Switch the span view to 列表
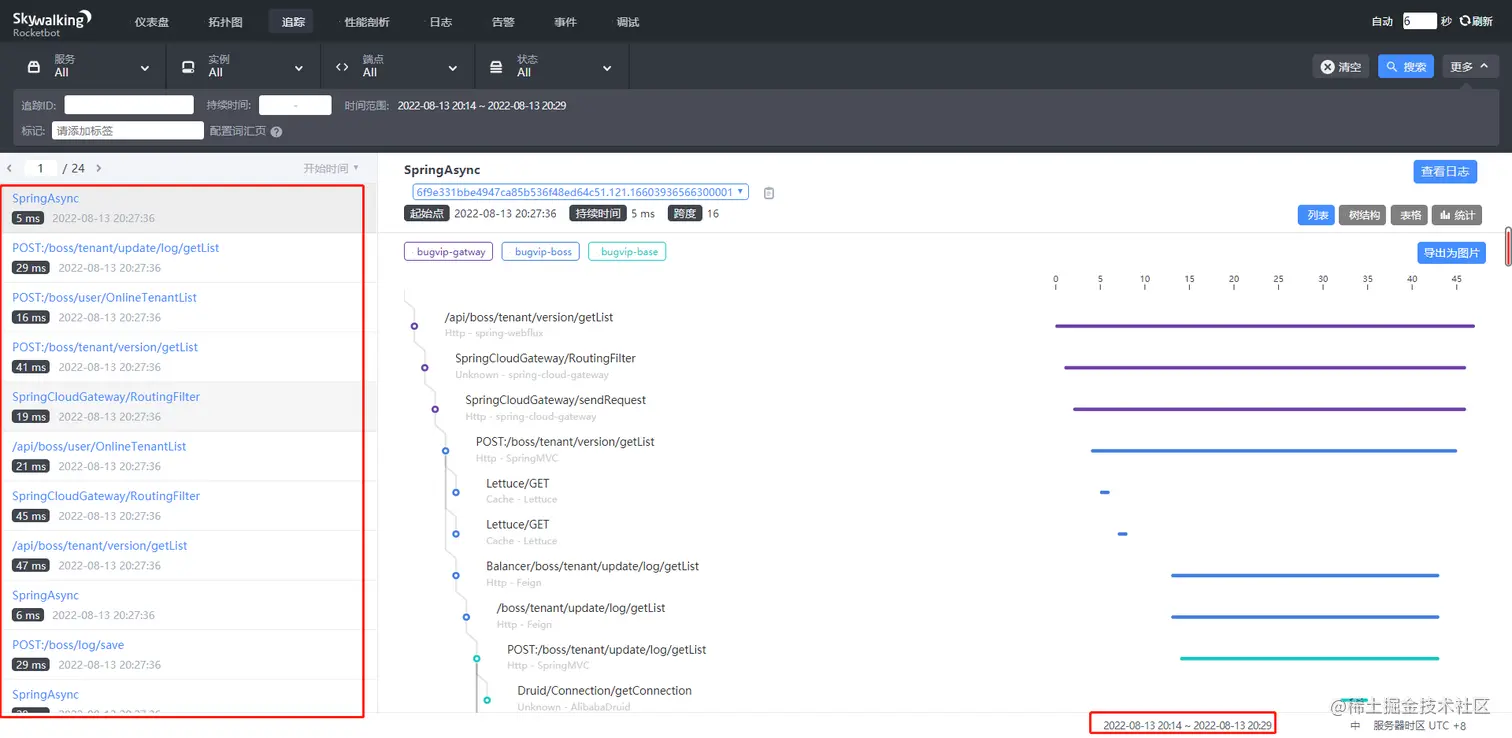Viewport: 1512px width, 738px height. 1316,215
